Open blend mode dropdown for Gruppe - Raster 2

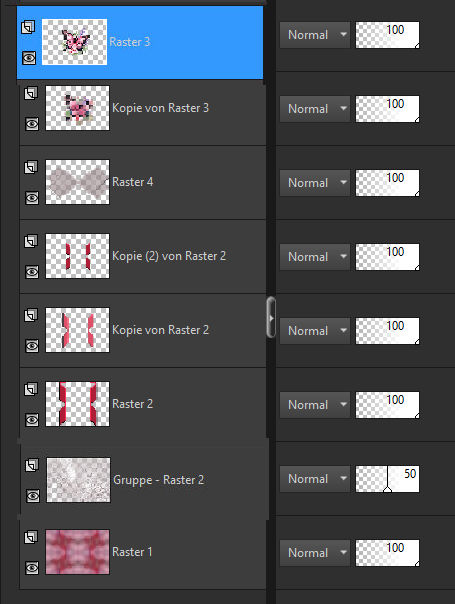click(315, 478)
